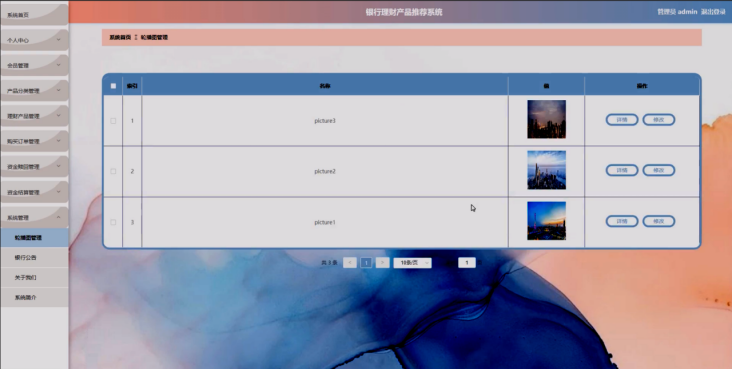Click 修改 button for picture1

click(659, 221)
